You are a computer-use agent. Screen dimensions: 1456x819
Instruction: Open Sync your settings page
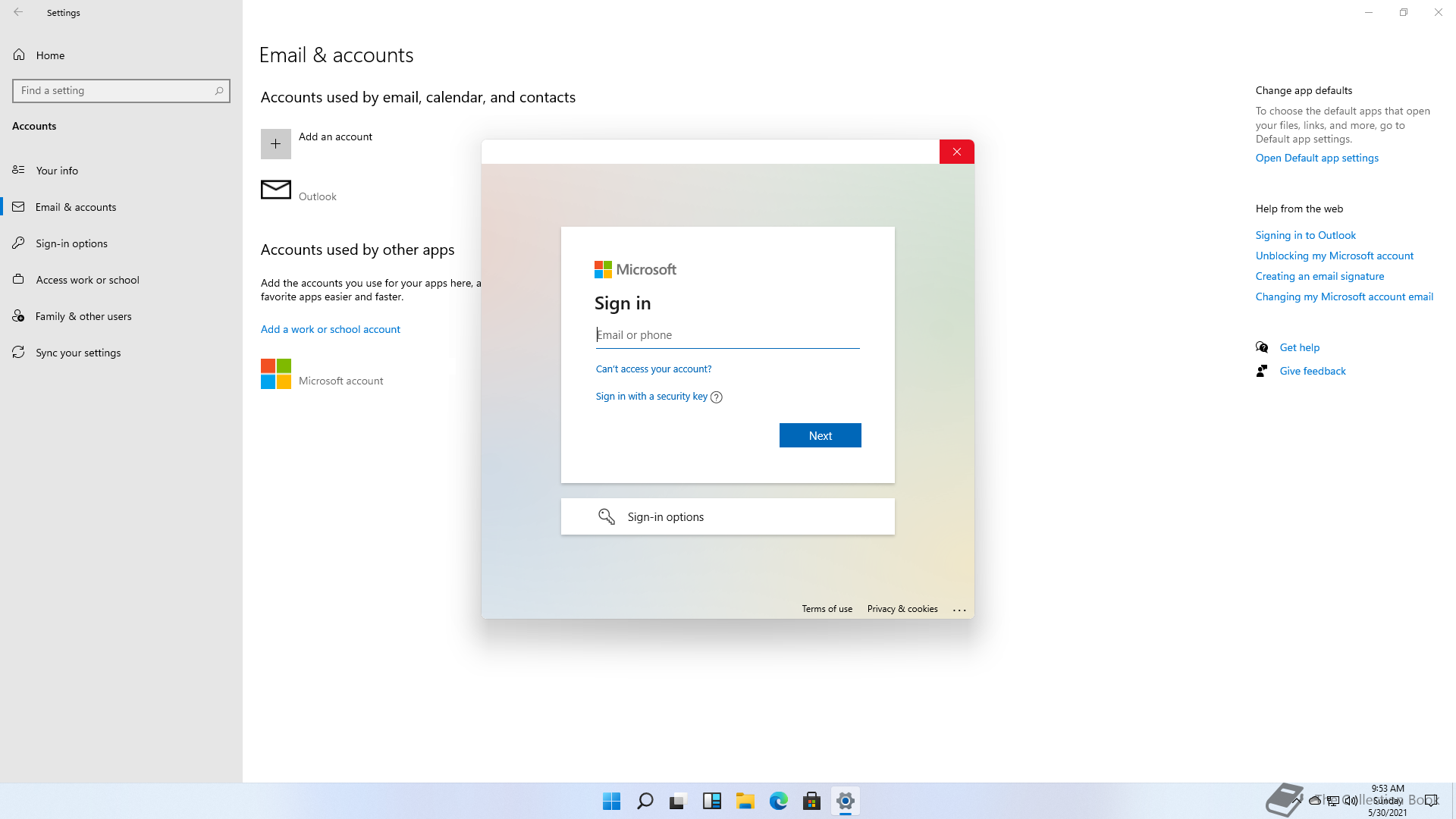(x=121, y=353)
